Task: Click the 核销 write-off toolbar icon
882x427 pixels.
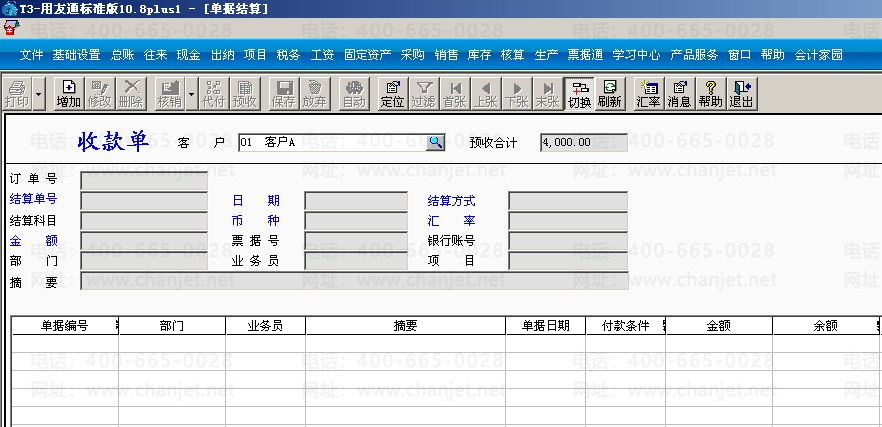Action: point(169,93)
